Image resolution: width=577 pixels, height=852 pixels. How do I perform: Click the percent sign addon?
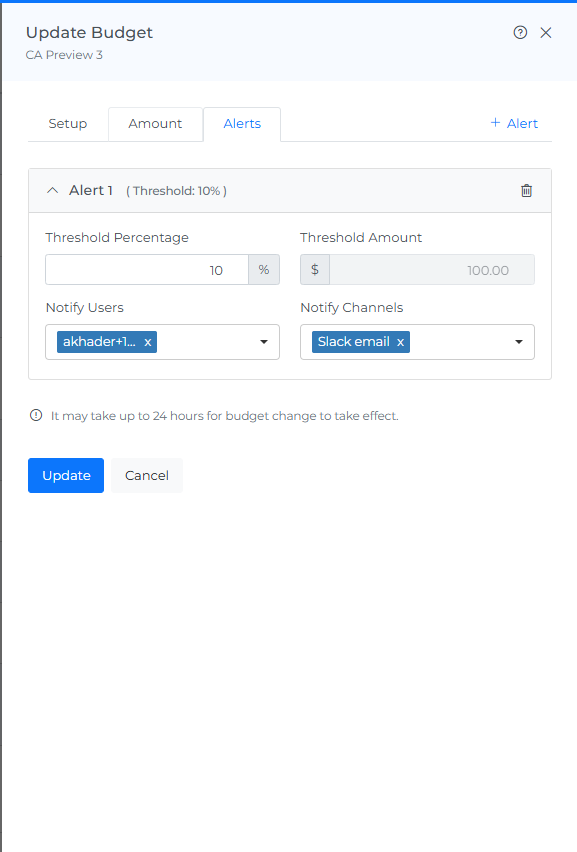pos(264,270)
